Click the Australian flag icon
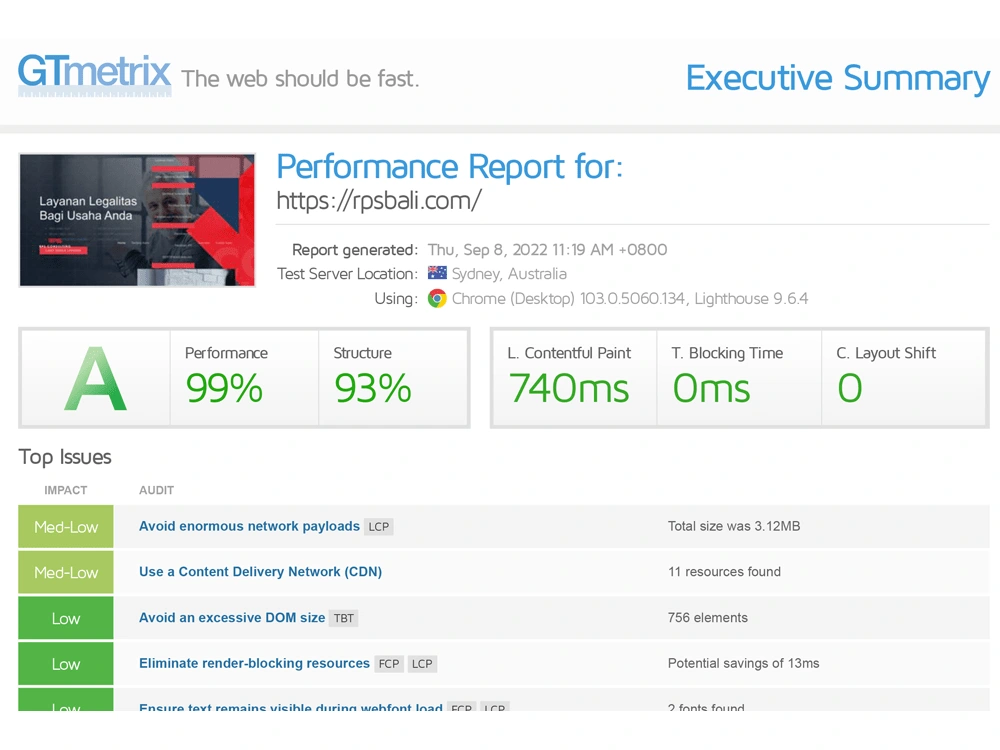 point(437,273)
